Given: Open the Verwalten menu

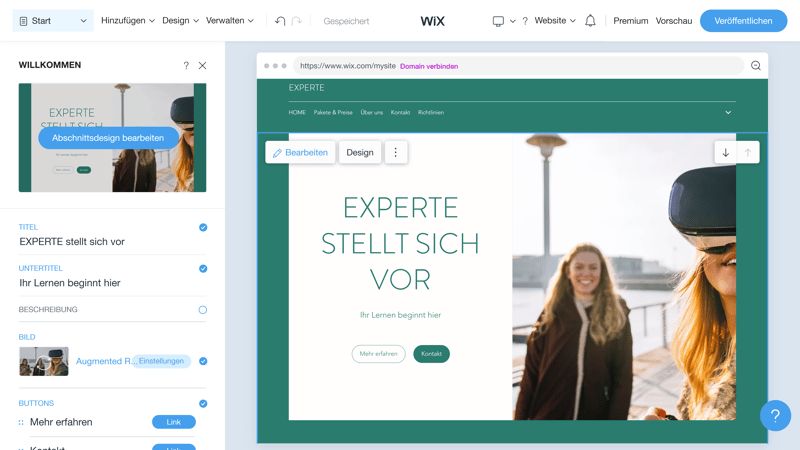Looking at the screenshot, I should 230,20.
